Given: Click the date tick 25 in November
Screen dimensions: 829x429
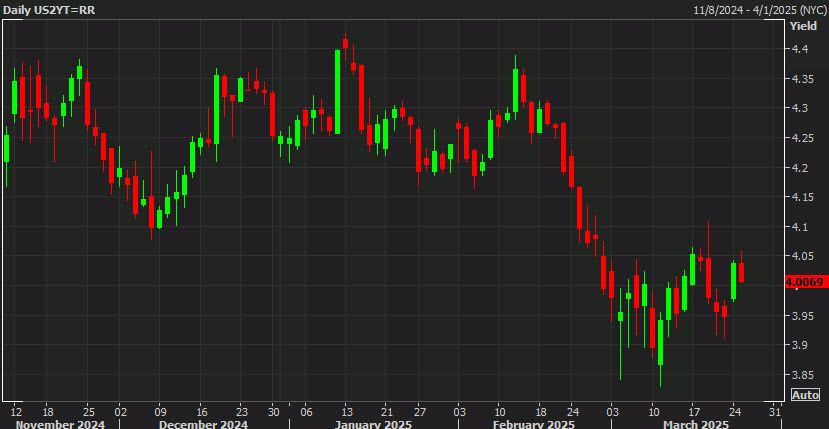Looking at the screenshot, I should click(x=88, y=412).
